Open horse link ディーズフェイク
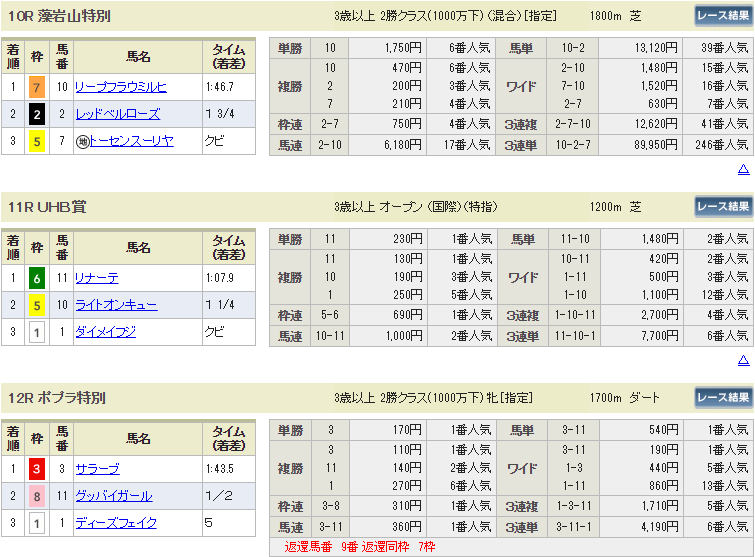755x557 pixels. coord(116,523)
